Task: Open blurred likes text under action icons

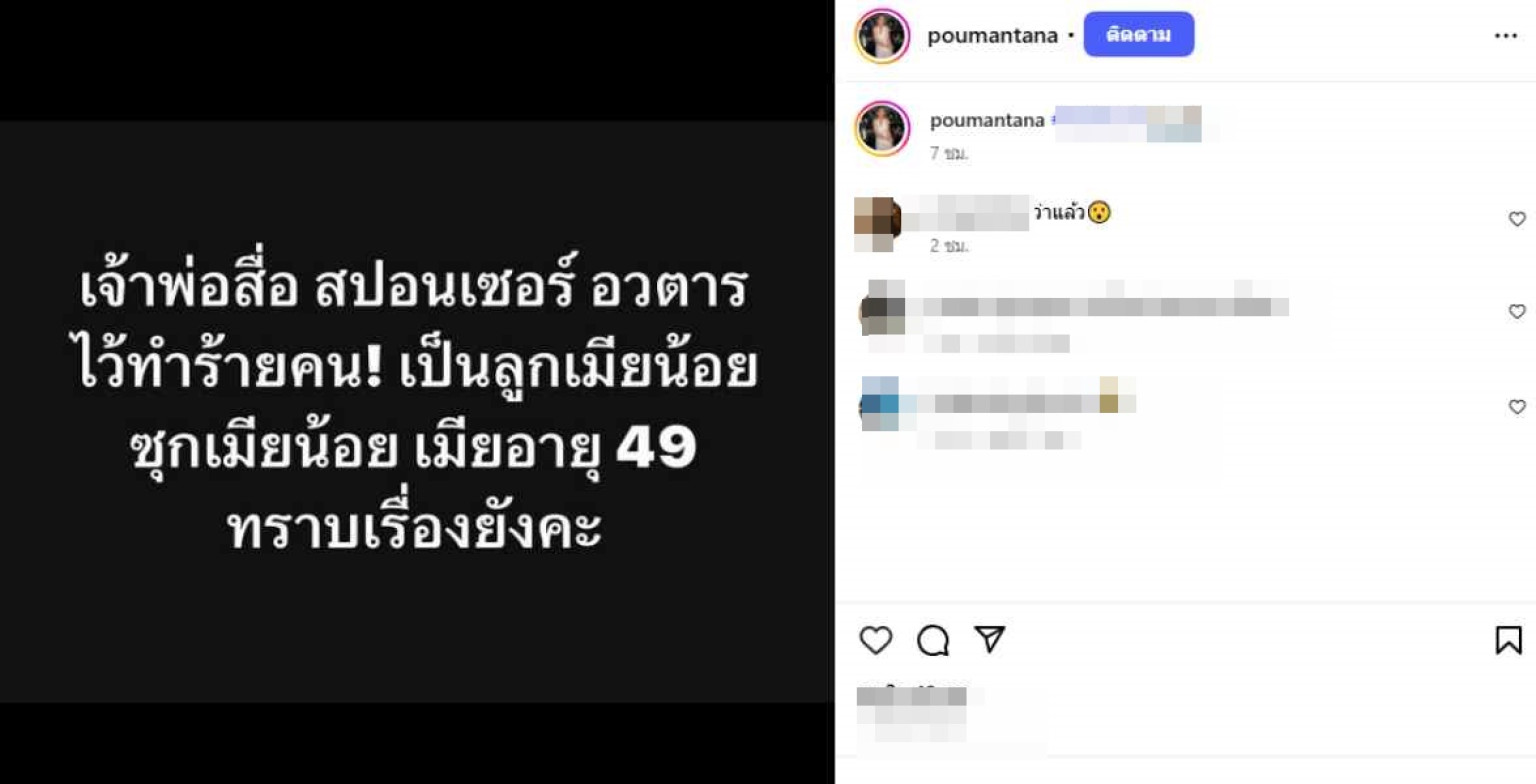Action: [x=912, y=697]
